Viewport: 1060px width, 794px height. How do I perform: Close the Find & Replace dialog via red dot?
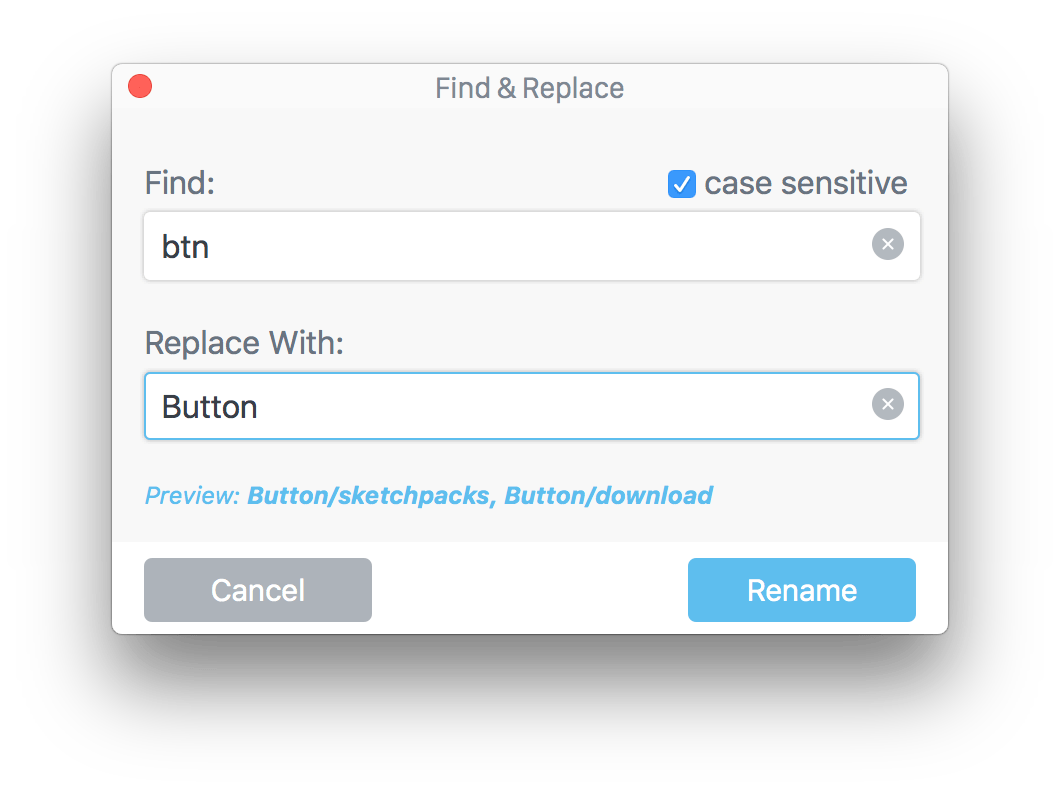140,86
